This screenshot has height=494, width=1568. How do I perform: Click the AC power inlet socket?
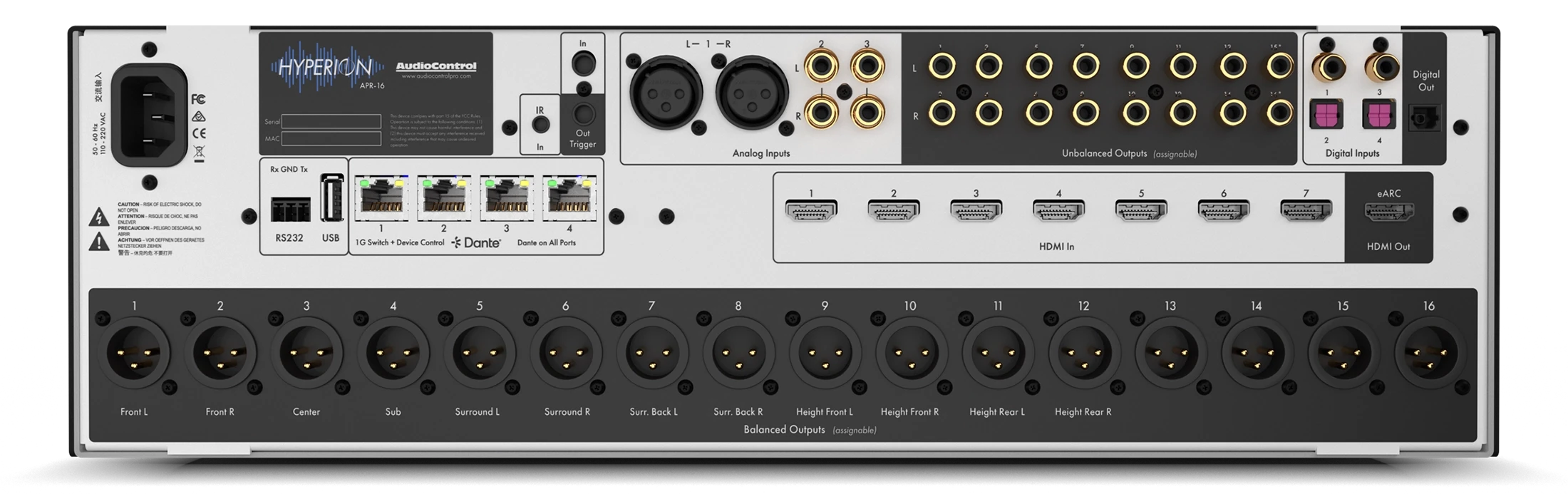(x=149, y=115)
